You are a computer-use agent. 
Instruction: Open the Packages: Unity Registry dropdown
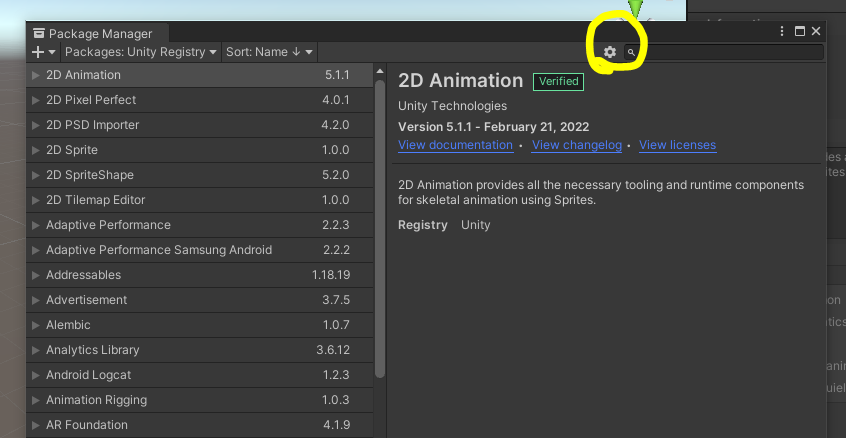click(140, 52)
